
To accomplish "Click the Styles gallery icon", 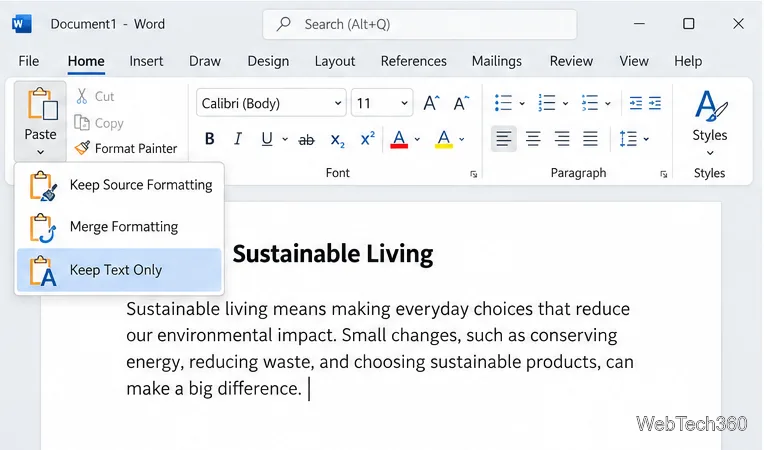I will [710, 106].
